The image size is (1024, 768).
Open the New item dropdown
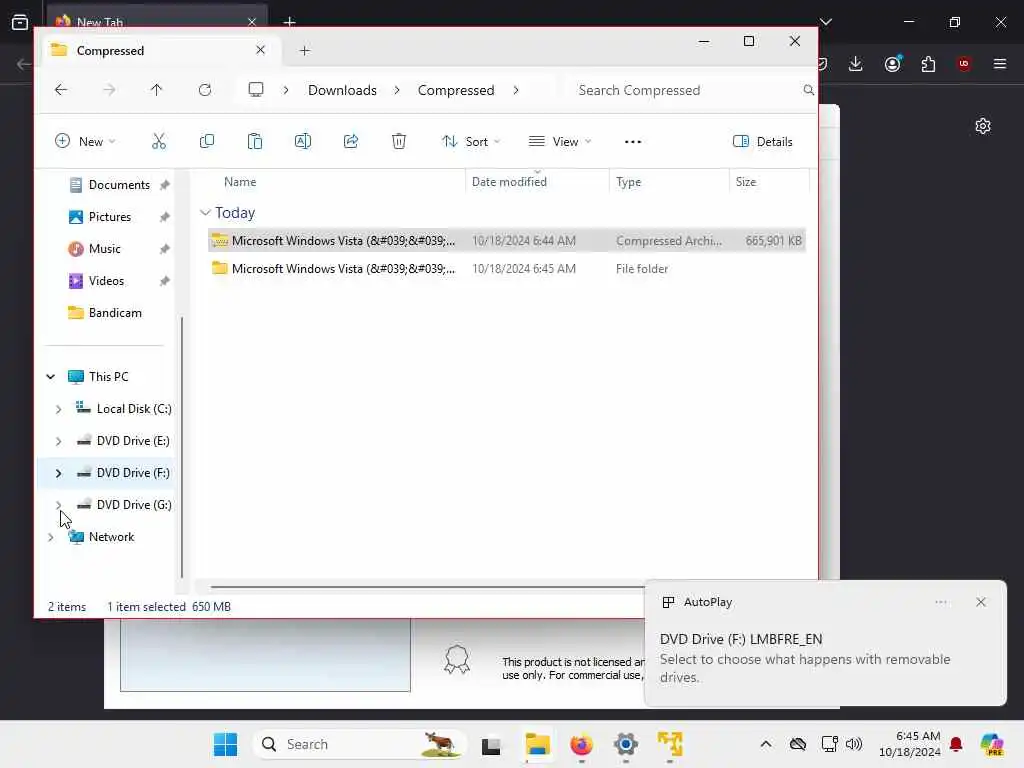[85, 141]
